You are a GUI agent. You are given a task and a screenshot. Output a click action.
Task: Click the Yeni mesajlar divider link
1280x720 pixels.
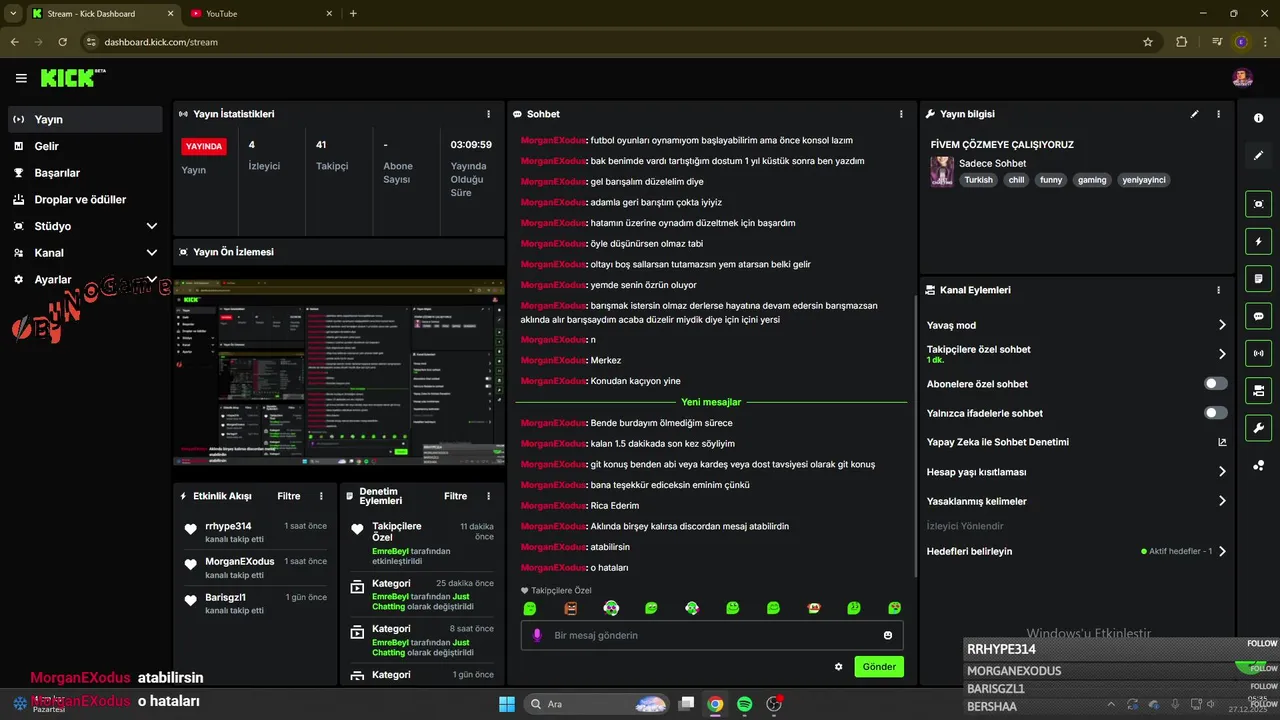click(x=711, y=402)
